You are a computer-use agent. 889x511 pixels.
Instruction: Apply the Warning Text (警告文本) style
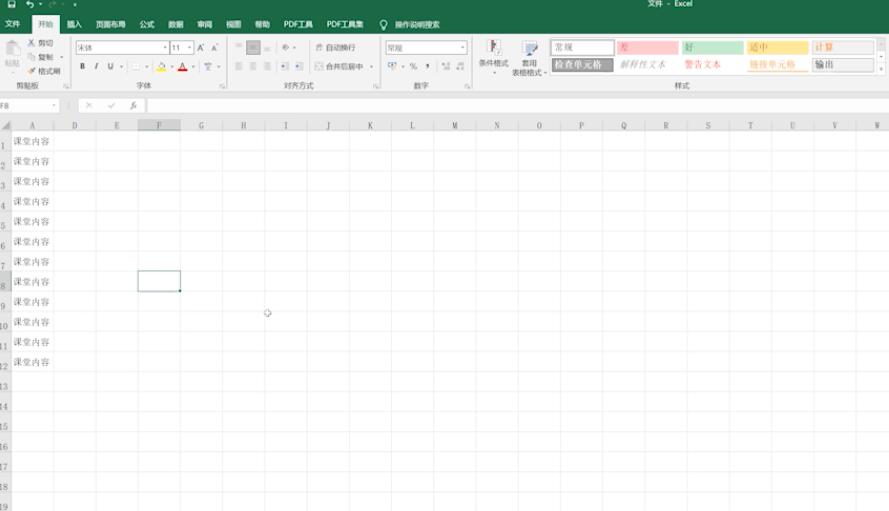(712, 65)
